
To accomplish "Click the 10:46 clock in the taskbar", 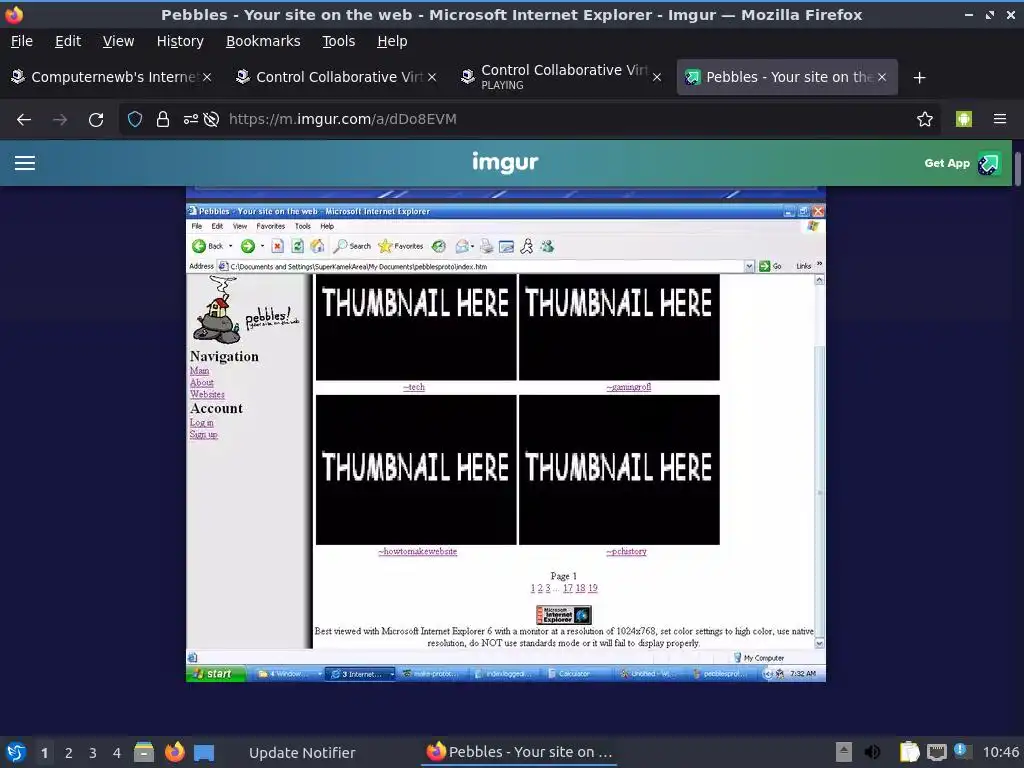I will (x=1000, y=752).
